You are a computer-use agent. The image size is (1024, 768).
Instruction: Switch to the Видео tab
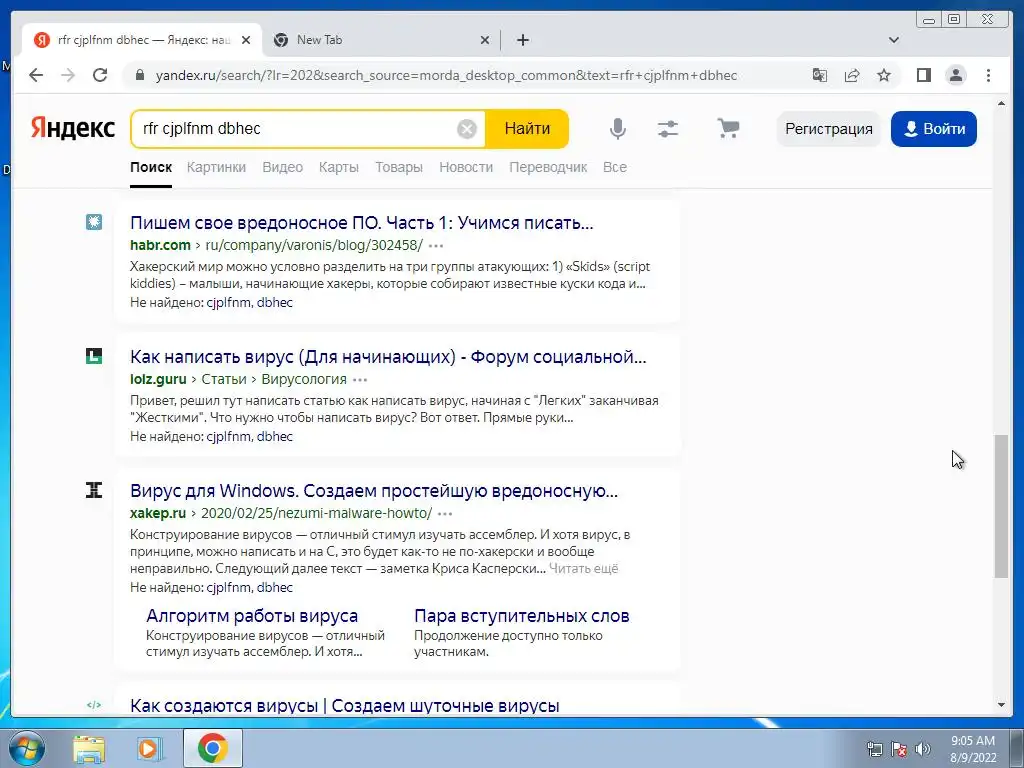(283, 167)
